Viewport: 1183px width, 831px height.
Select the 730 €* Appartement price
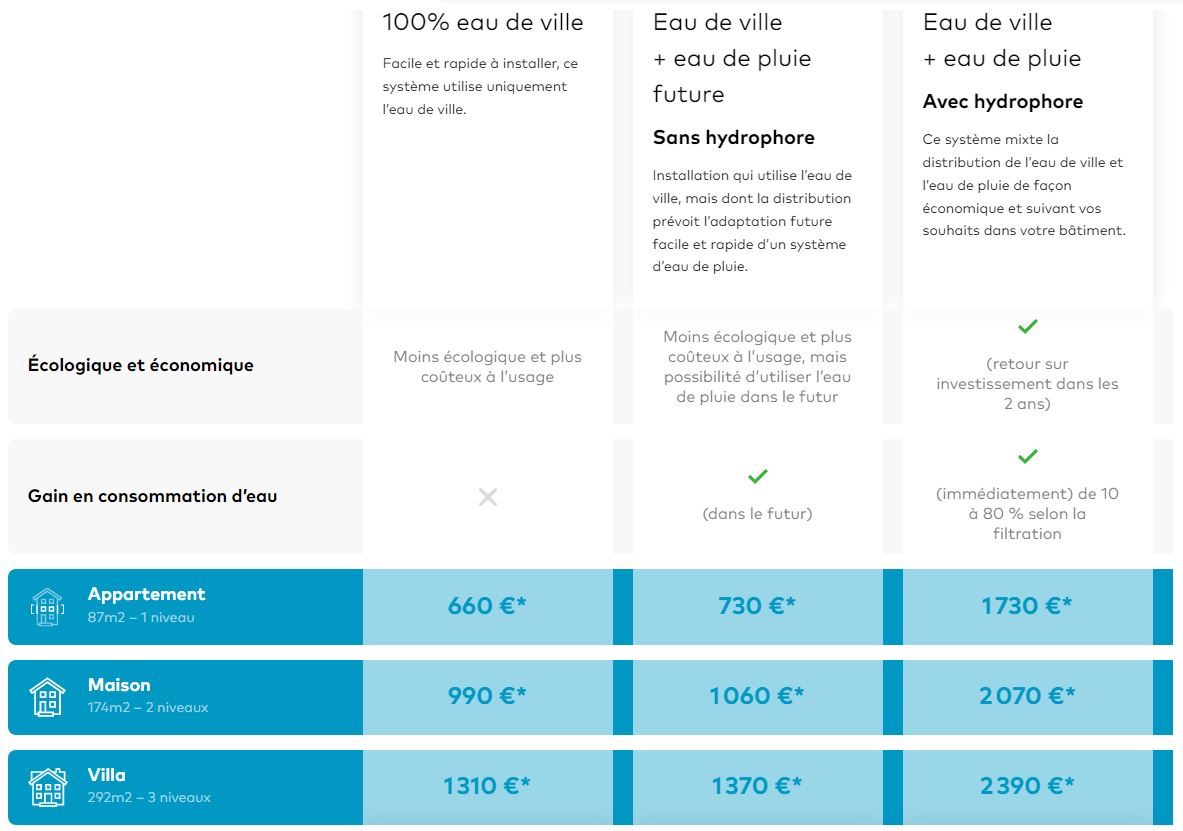pyautogui.click(x=758, y=606)
